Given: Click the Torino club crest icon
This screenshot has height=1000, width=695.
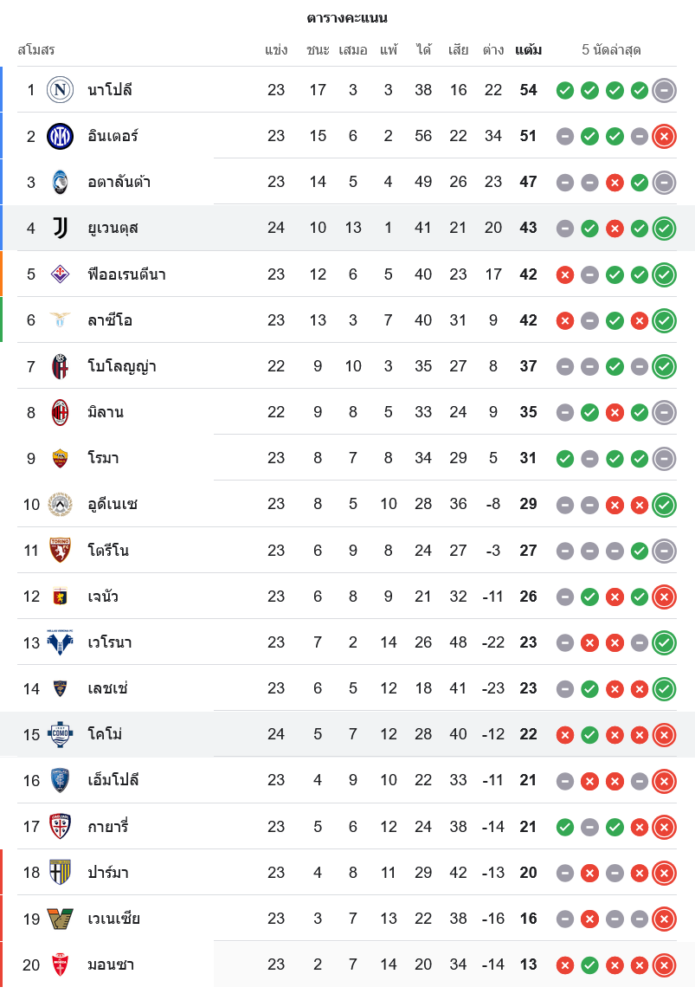Looking at the screenshot, I should point(60,550).
